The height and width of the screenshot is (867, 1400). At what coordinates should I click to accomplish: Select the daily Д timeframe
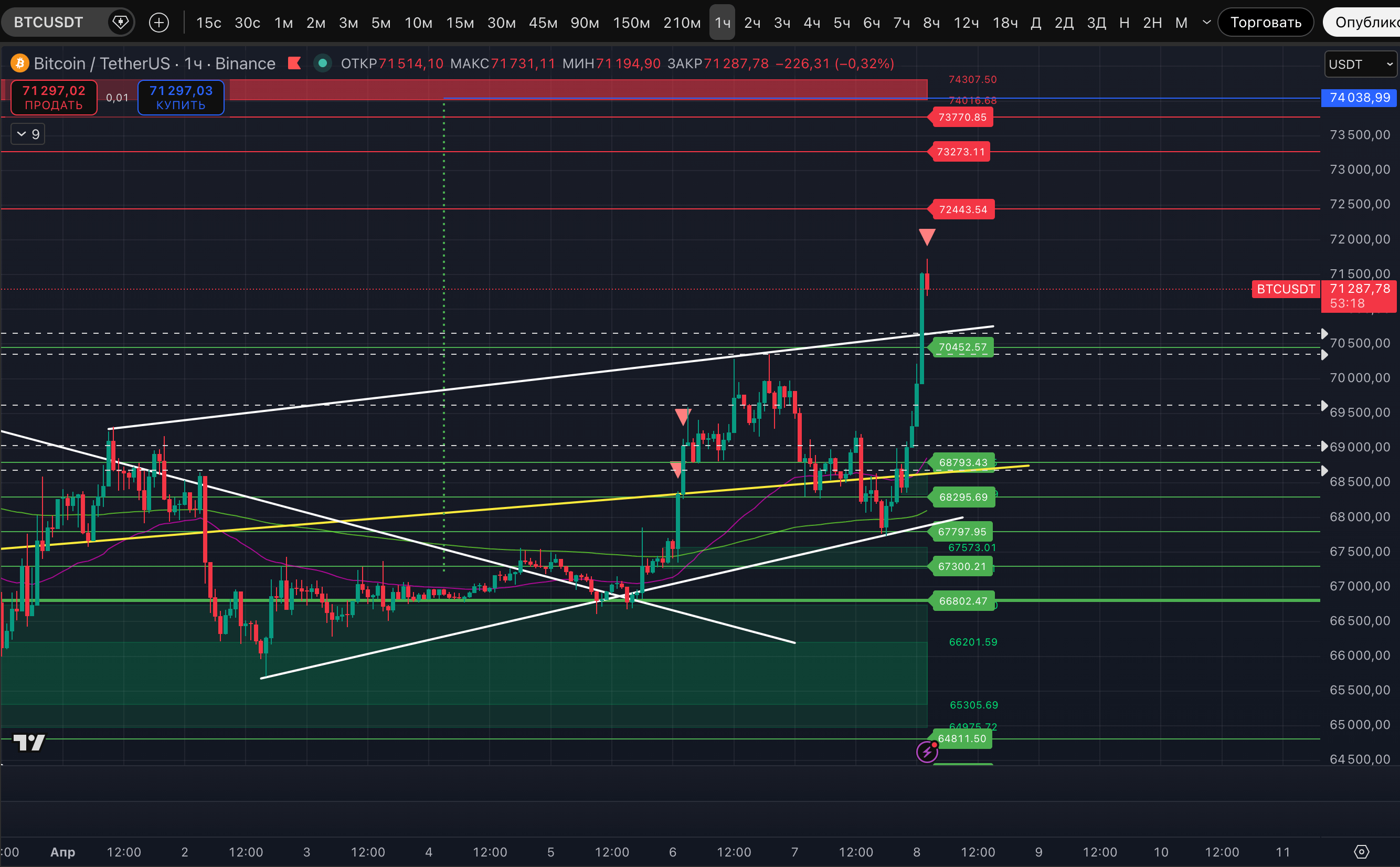pos(1035,23)
